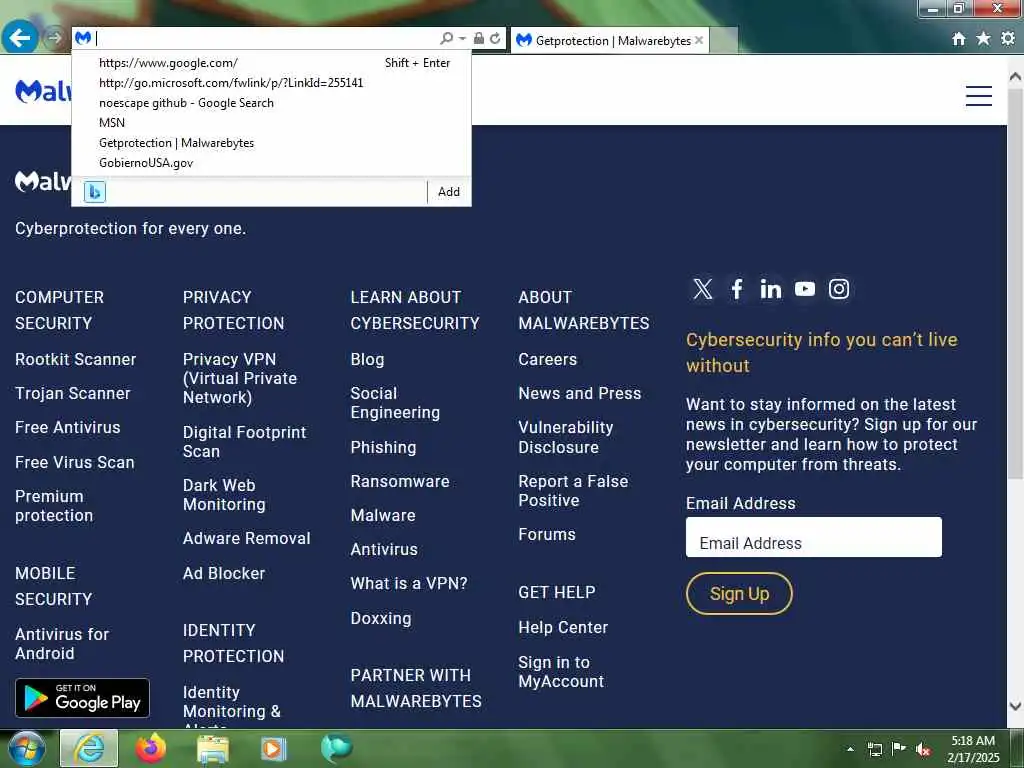Select noescape github - Google Search suggestion

click(271, 103)
